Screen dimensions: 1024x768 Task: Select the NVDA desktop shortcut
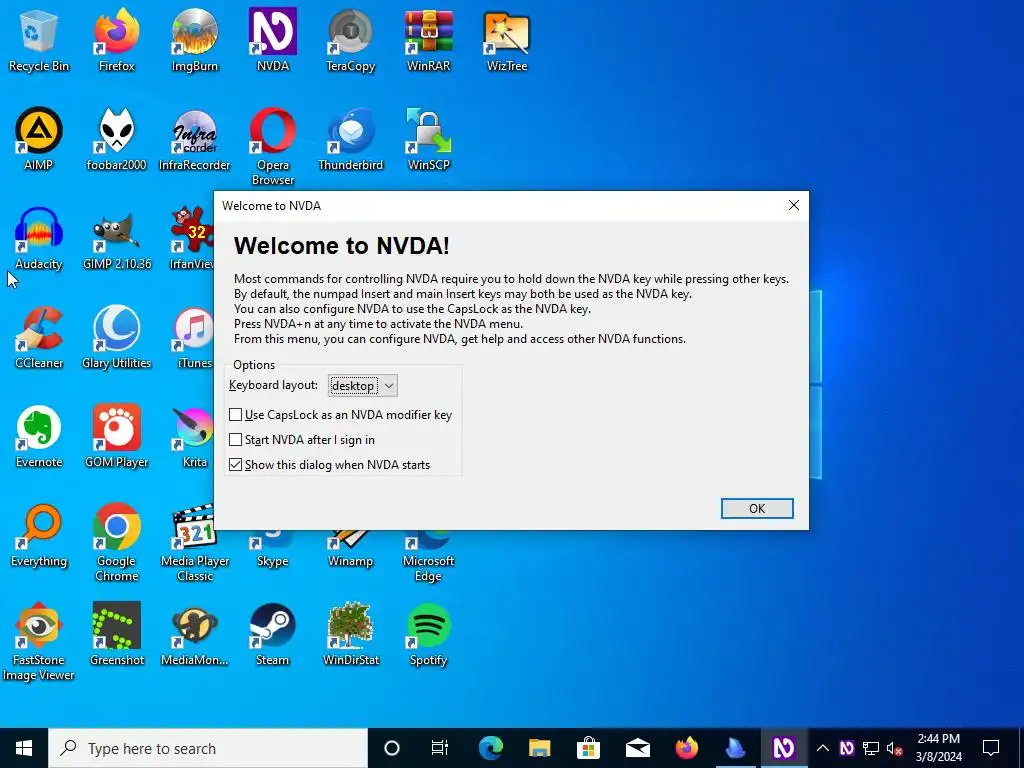(x=273, y=40)
